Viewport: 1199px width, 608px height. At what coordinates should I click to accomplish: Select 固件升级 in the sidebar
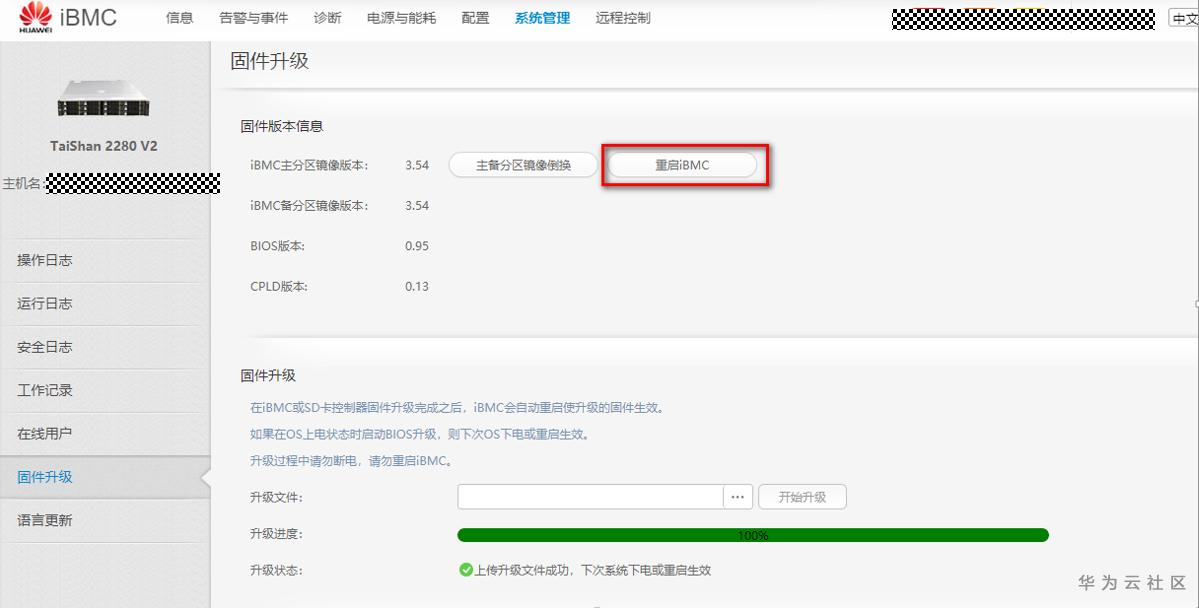[106, 477]
